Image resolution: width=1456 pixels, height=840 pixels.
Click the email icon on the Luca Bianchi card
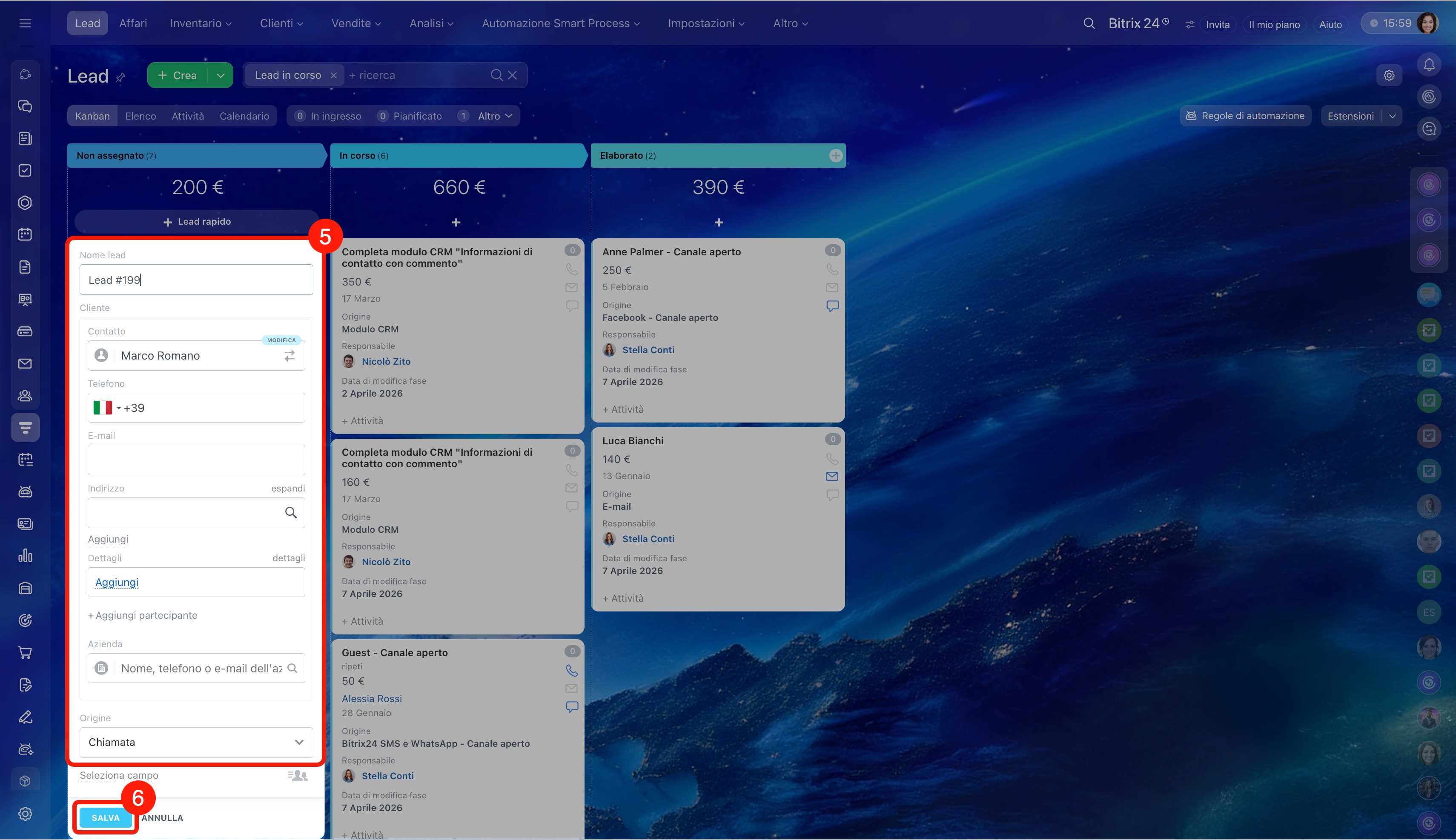(831, 476)
